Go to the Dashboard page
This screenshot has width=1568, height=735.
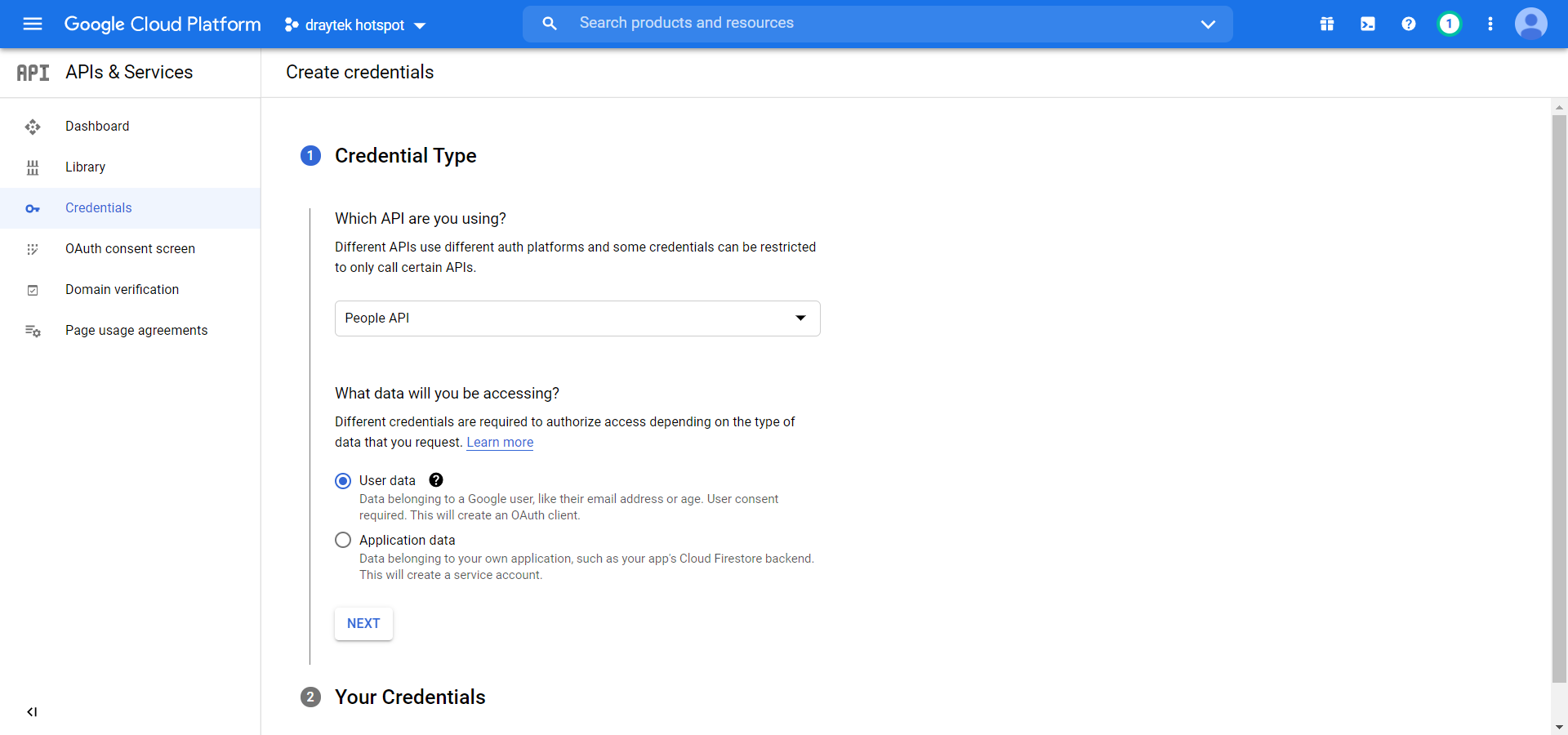[131, 127]
